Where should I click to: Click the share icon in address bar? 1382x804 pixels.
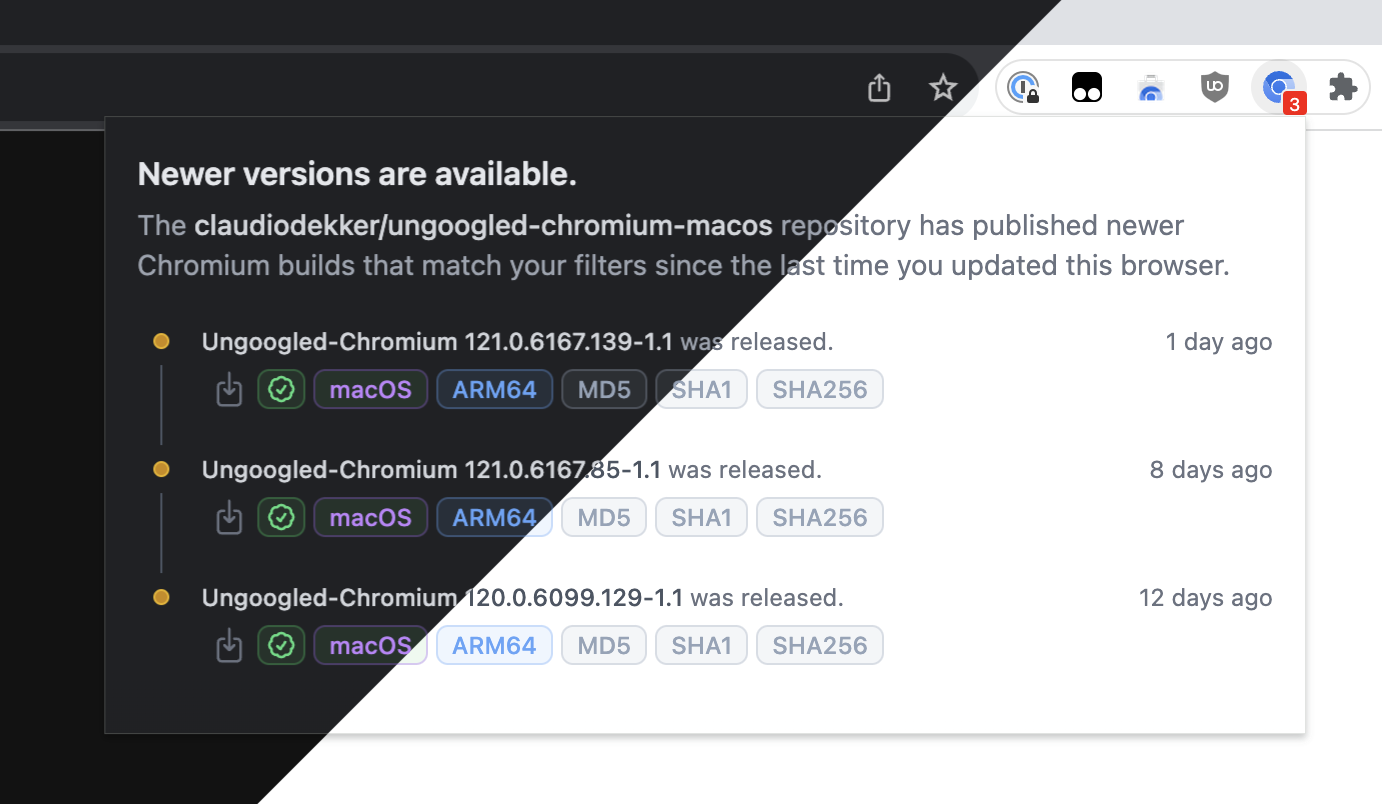[879, 88]
